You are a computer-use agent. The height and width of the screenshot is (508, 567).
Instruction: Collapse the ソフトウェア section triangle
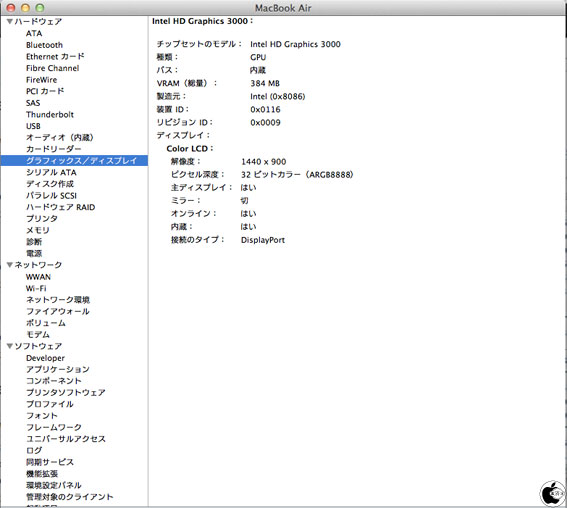pos(10,346)
